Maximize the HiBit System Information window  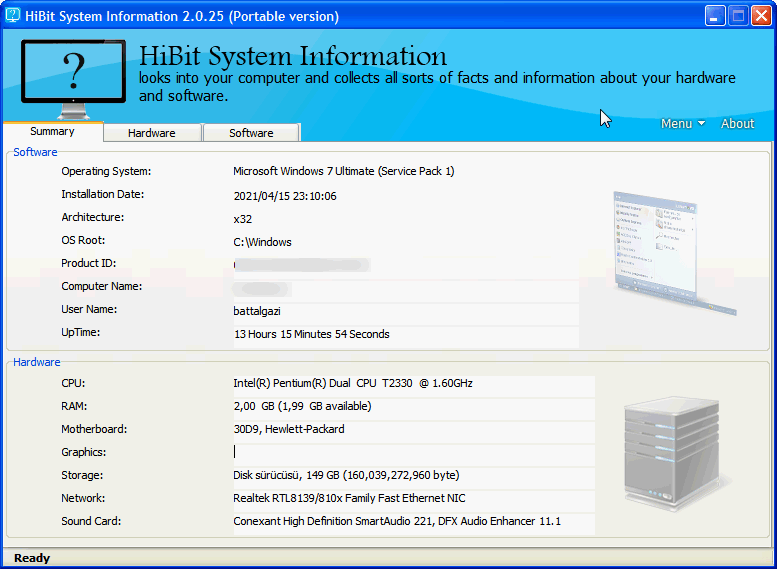pos(738,16)
